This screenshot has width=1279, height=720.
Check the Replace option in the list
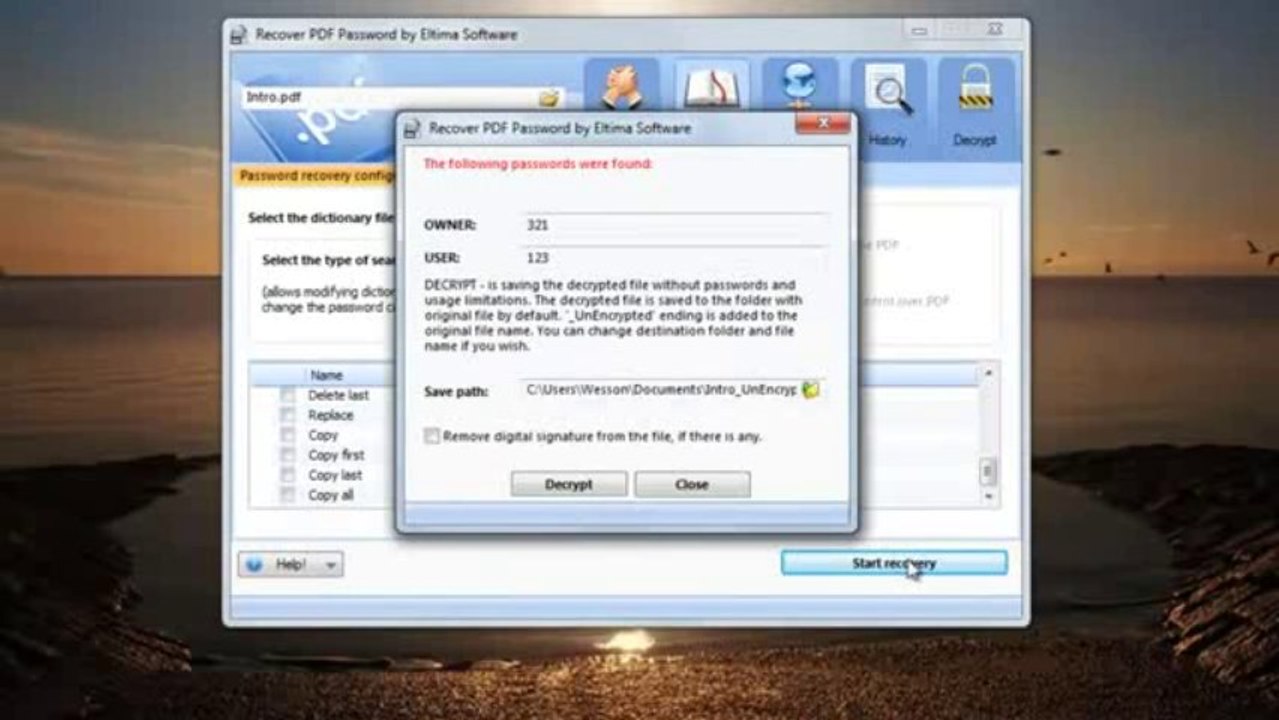(288, 415)
